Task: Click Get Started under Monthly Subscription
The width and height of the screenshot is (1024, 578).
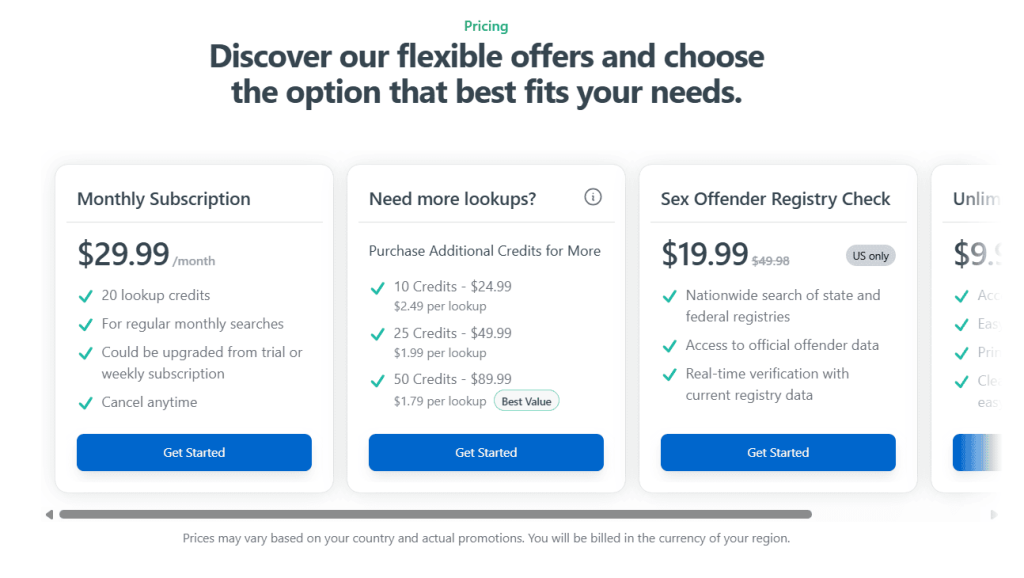Action: (x=194, y=452)
